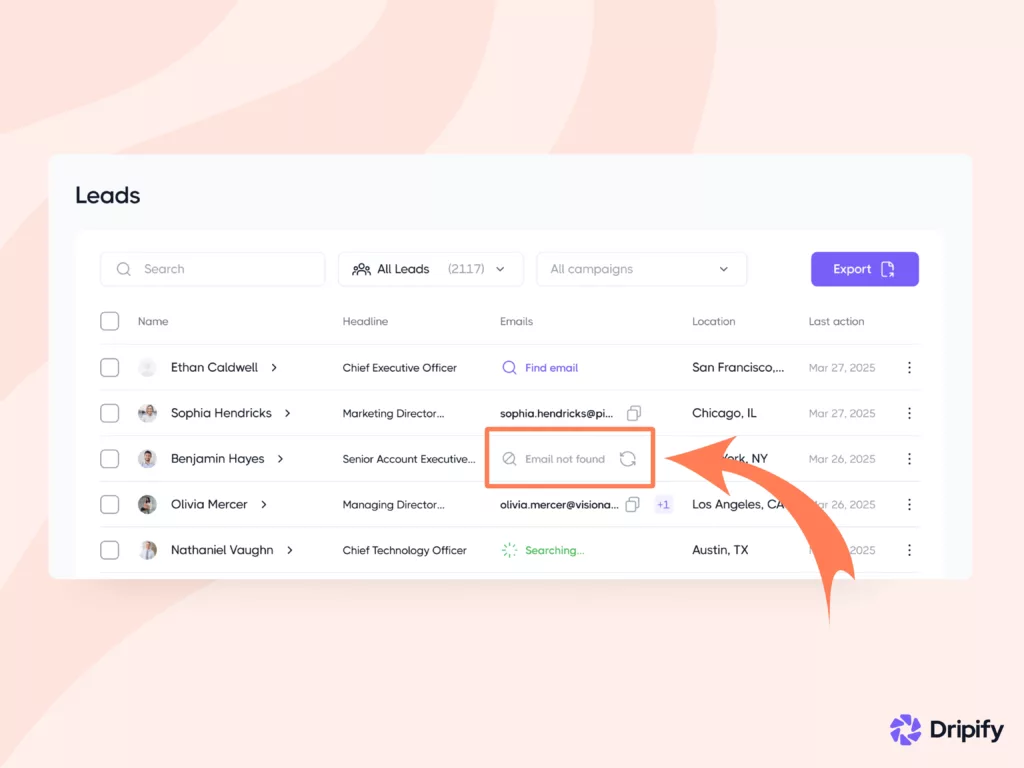This screenshot has height=768, width=1024.
Task: Click the people icon in the All Leads filter
Action: pos(360,269)
